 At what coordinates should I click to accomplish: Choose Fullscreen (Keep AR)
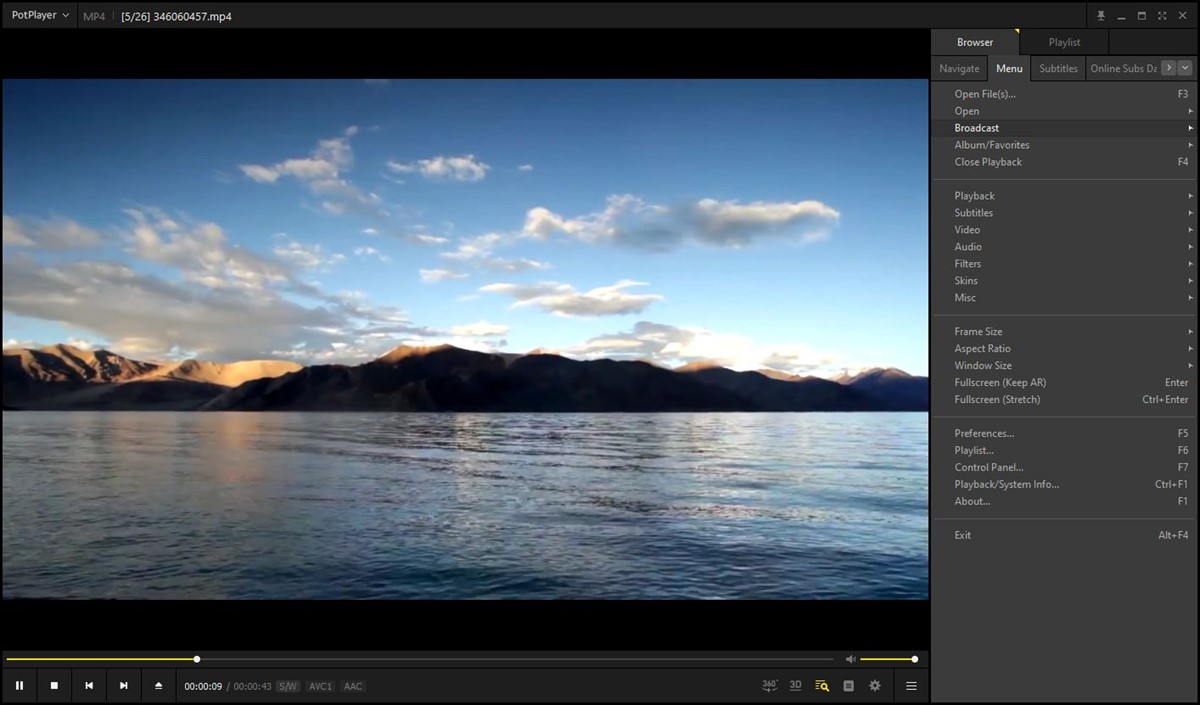1064,383
